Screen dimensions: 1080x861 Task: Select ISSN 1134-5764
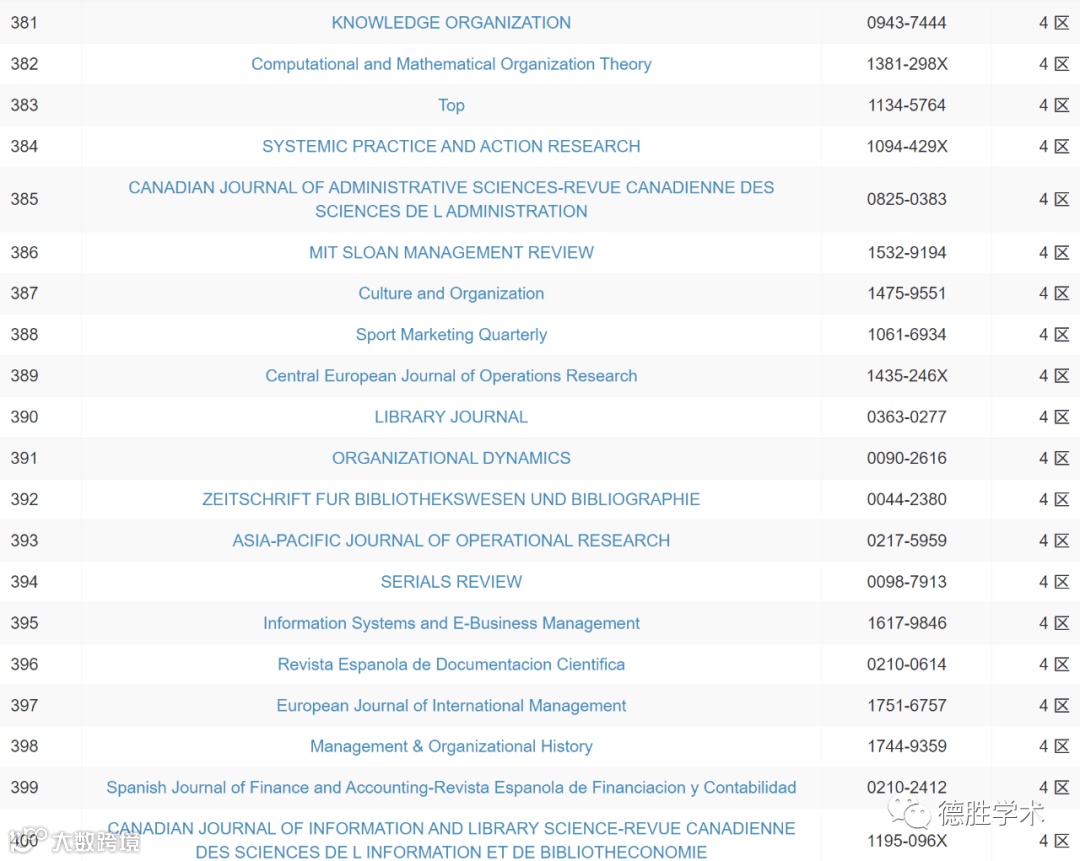pos(906,105)
